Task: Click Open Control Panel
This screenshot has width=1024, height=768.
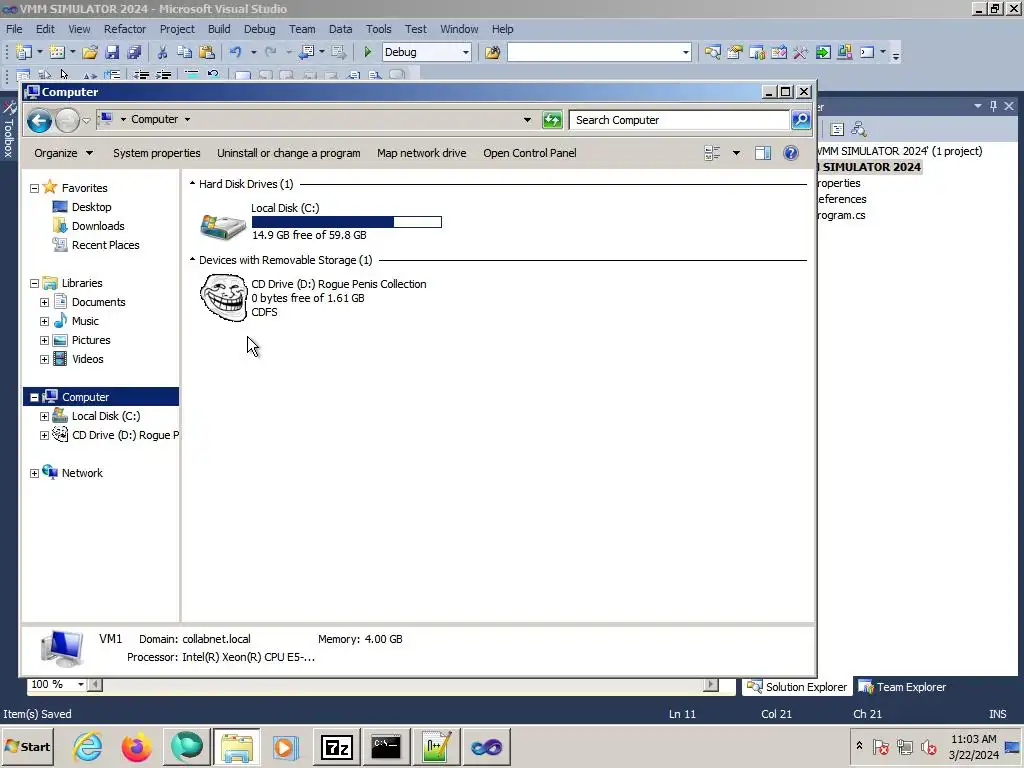Action: [x=530, y=153]
